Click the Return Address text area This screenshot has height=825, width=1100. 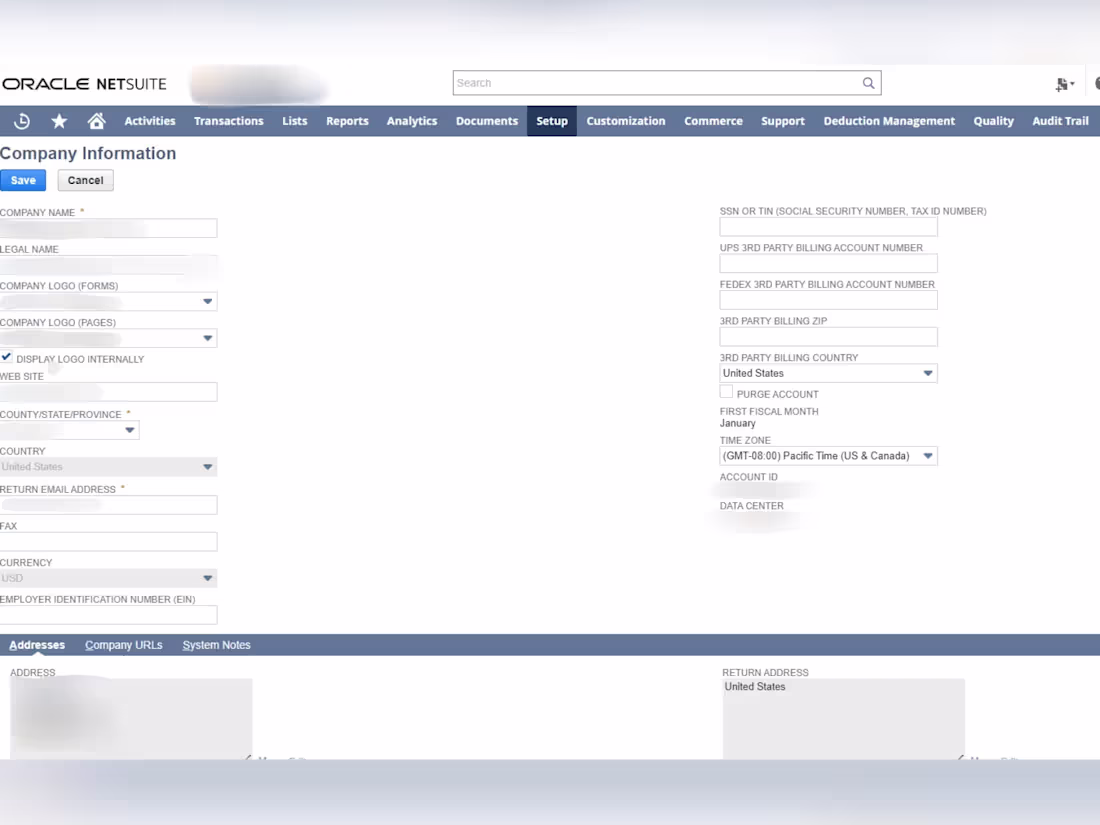tap(844, 718)
